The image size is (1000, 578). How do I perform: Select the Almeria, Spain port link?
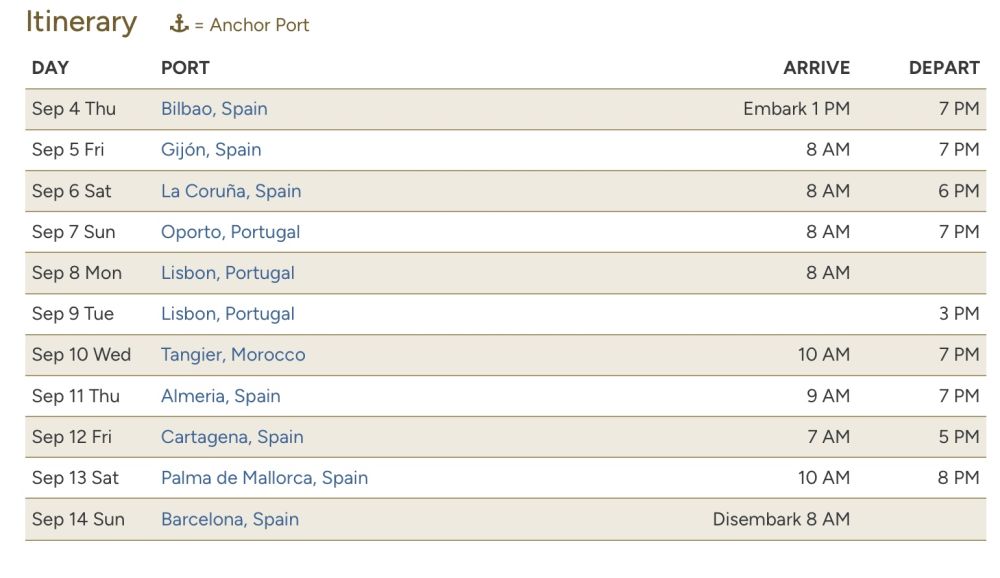click(x=220, y=396)
